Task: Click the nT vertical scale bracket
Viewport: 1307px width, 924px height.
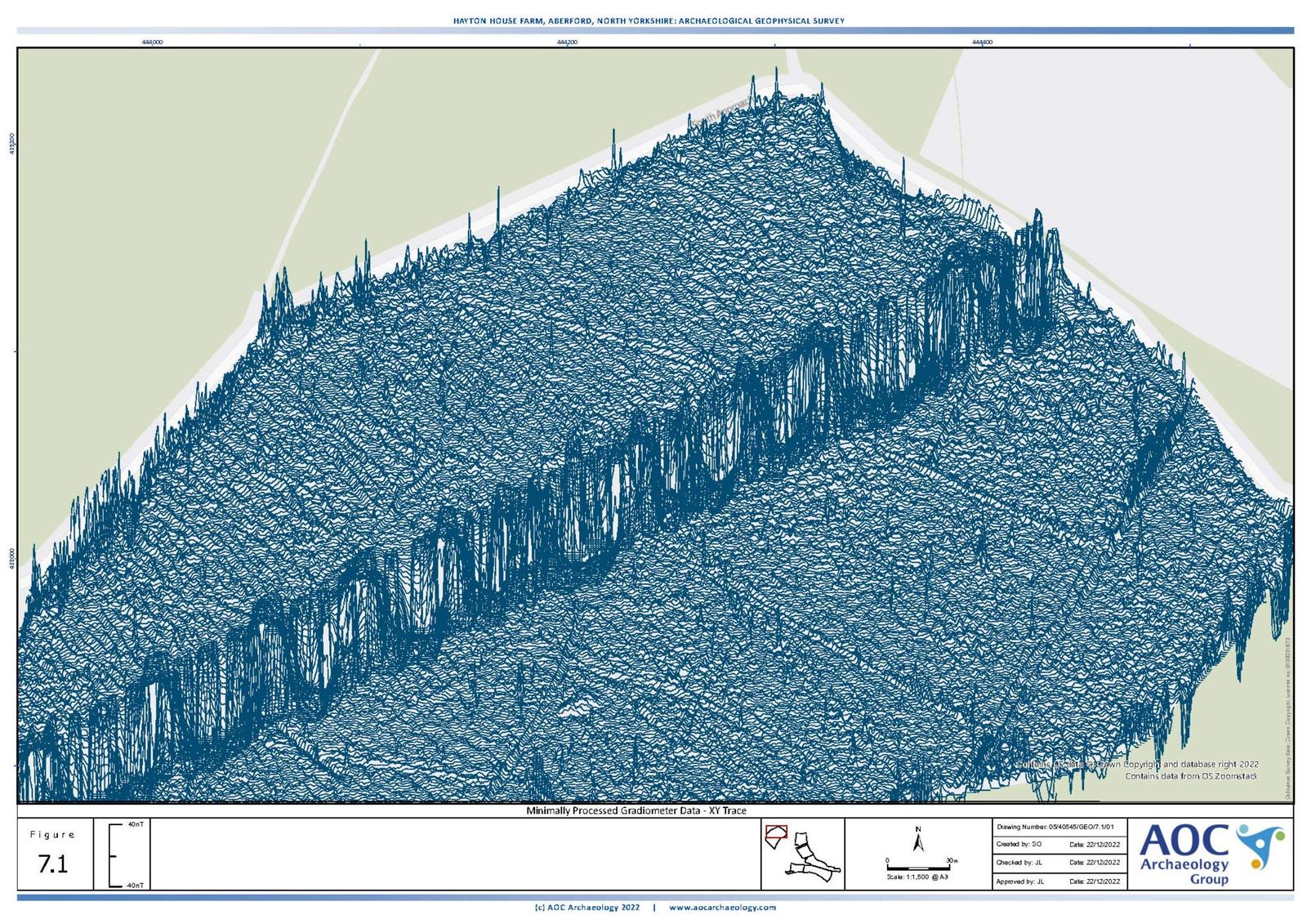Action: (112, 855)
